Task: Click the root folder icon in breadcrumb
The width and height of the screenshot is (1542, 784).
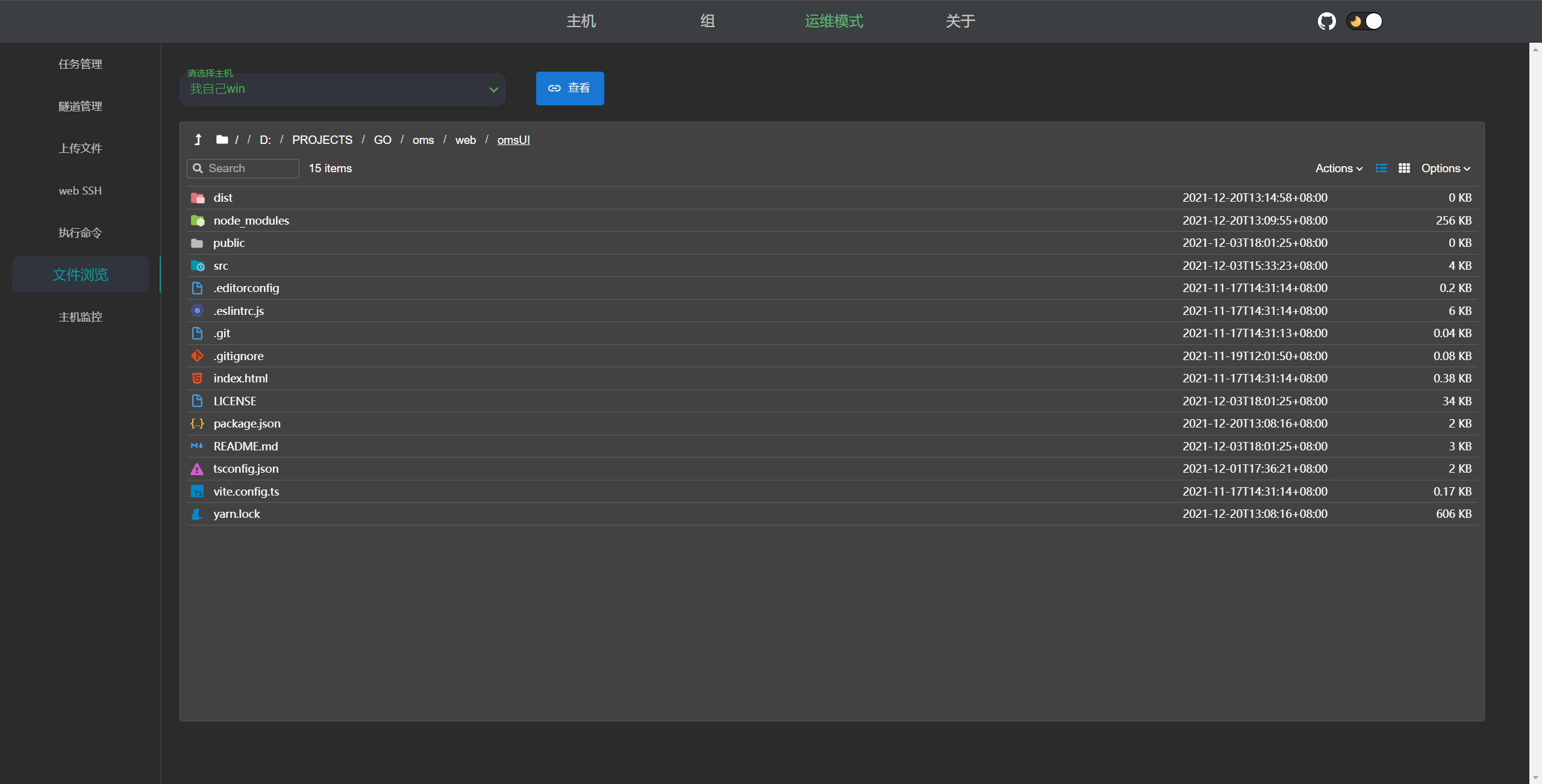Action: (222, 140)
